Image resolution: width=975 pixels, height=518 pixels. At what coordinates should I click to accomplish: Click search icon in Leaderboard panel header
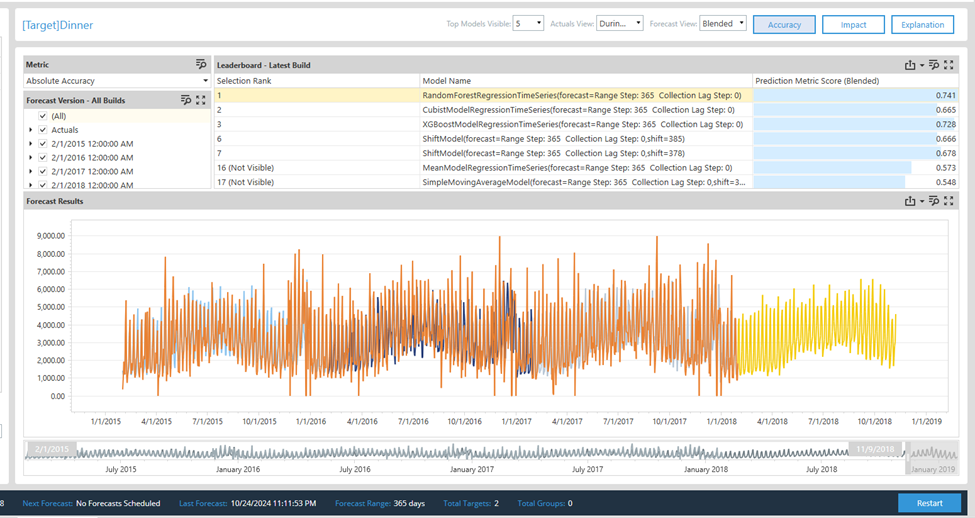click(x=934, y=65)
